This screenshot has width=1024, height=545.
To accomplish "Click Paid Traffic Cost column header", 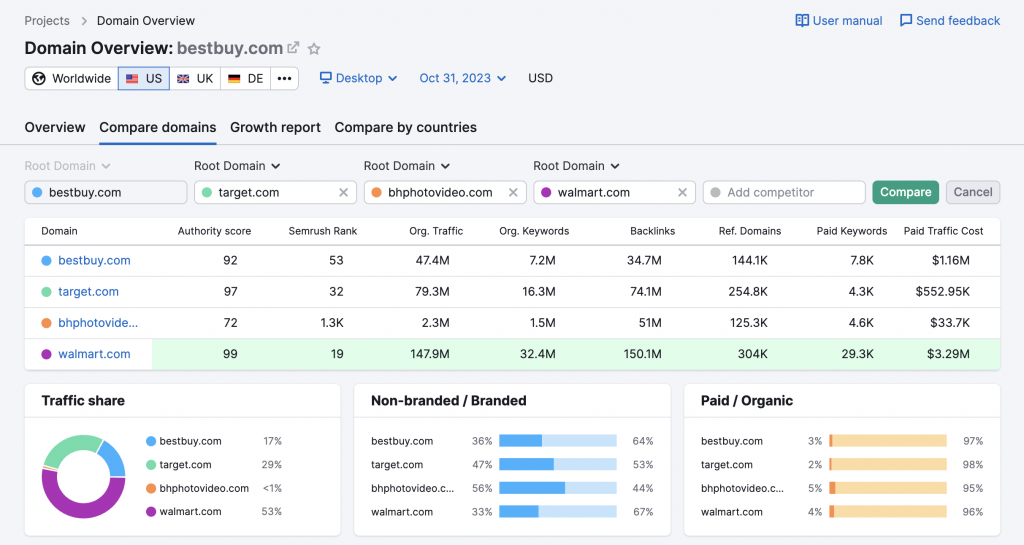I will [943, 231].
